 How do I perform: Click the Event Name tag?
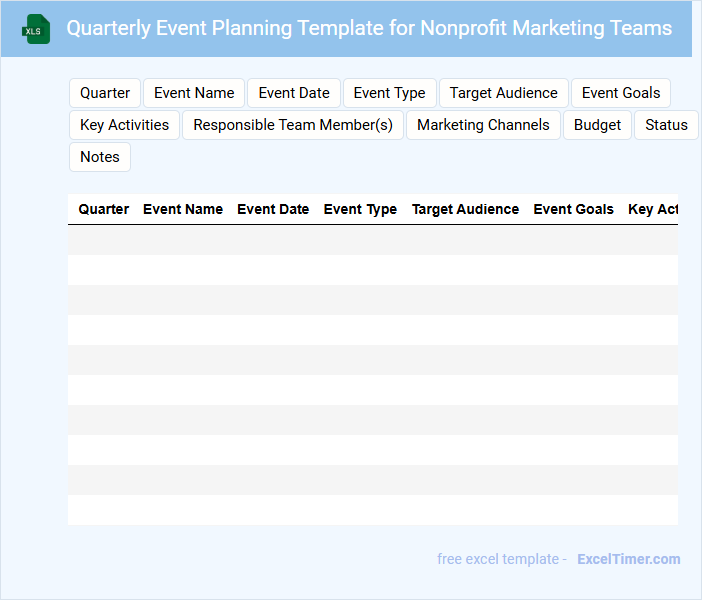pos(194,93)
